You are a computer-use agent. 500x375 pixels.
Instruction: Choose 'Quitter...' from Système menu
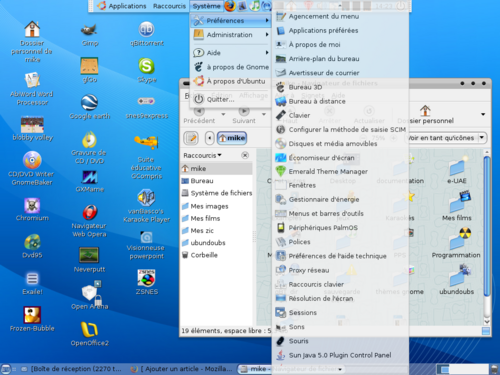coord(231,99)
